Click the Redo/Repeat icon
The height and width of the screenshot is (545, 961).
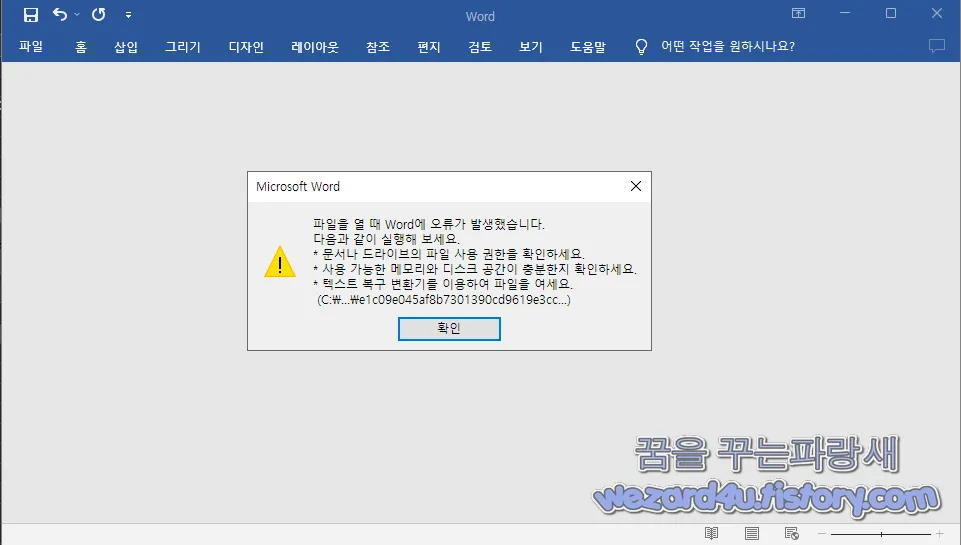pyautogui.click(x=99, y=14)
